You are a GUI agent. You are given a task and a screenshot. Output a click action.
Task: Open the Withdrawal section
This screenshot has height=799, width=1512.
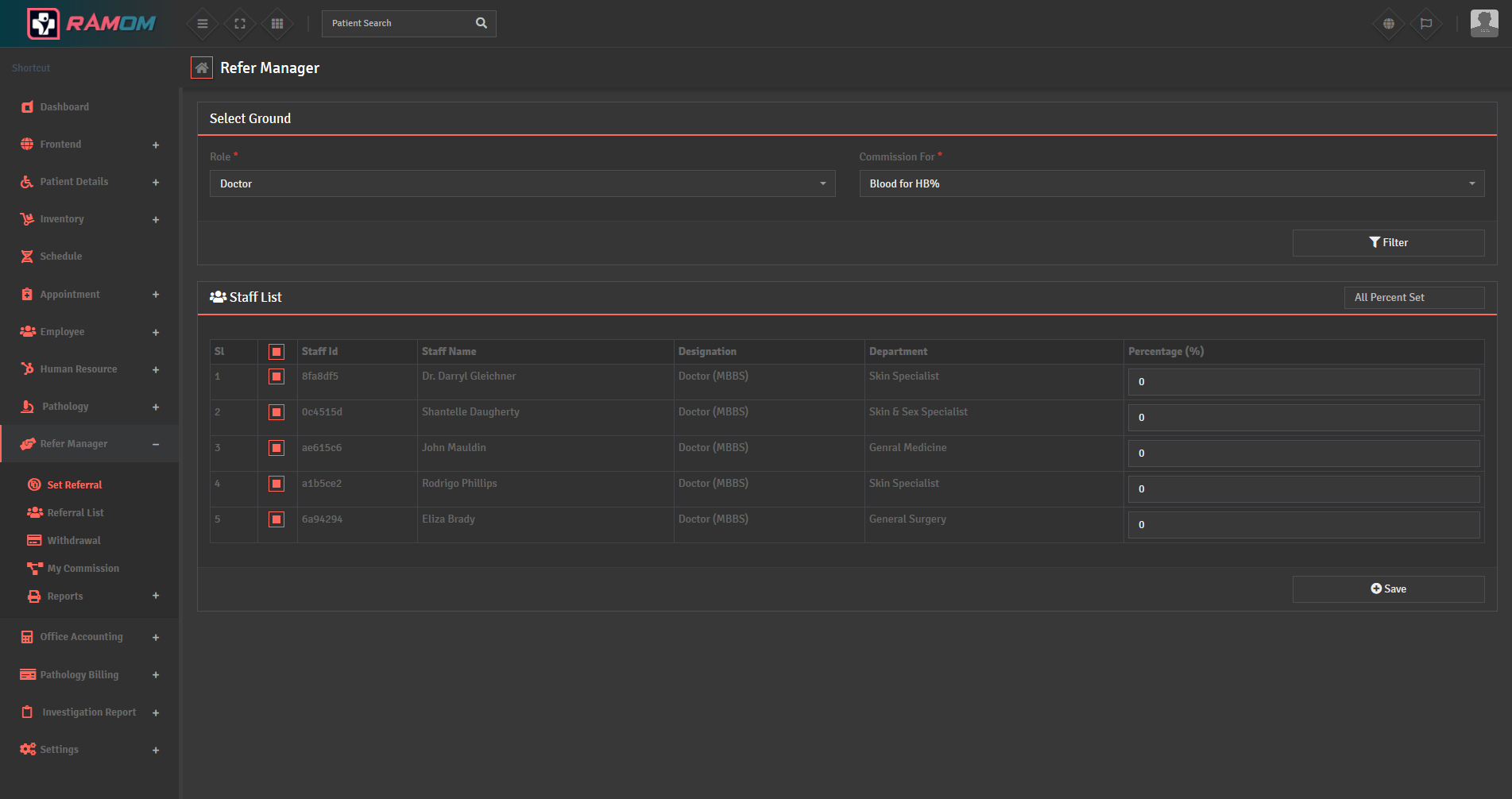pos(72,540)
